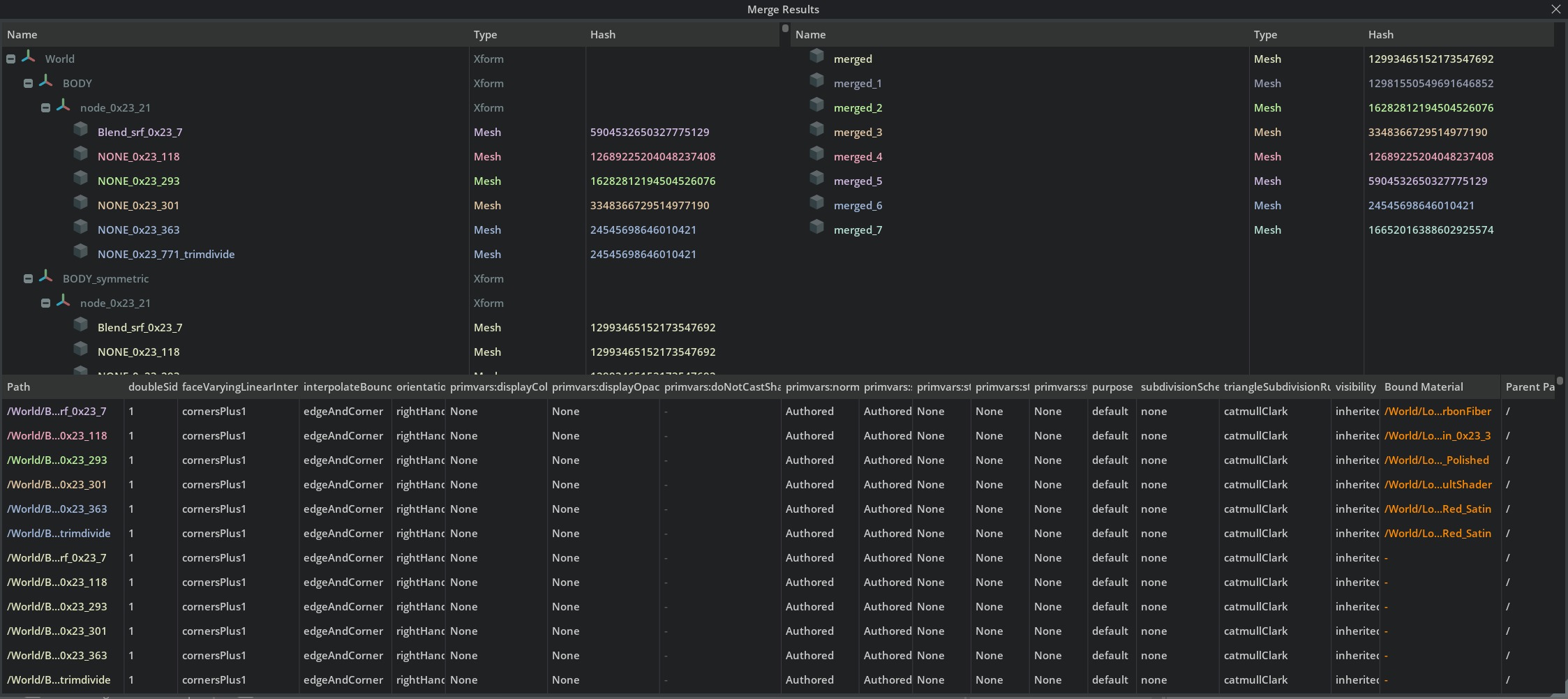
Task: Select Blend_srf_0x23_7 under BODY_symmetric
Action: click(x=140, y=328)
